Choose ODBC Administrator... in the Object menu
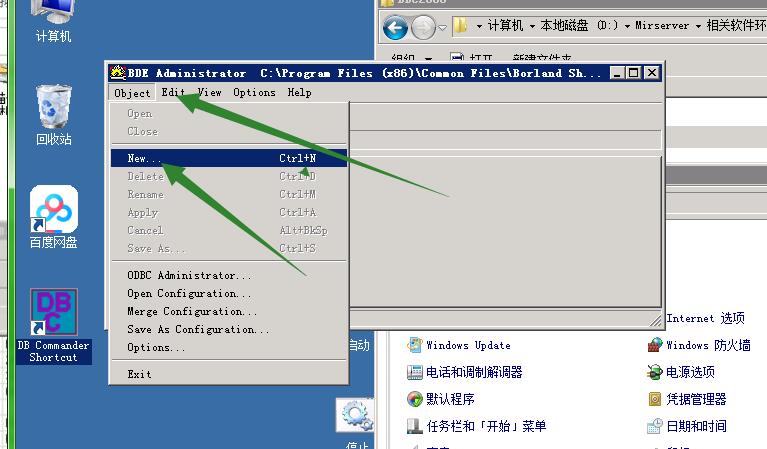Image resolution: width=767 pixels, height=449 pixels. coord(189,275)
